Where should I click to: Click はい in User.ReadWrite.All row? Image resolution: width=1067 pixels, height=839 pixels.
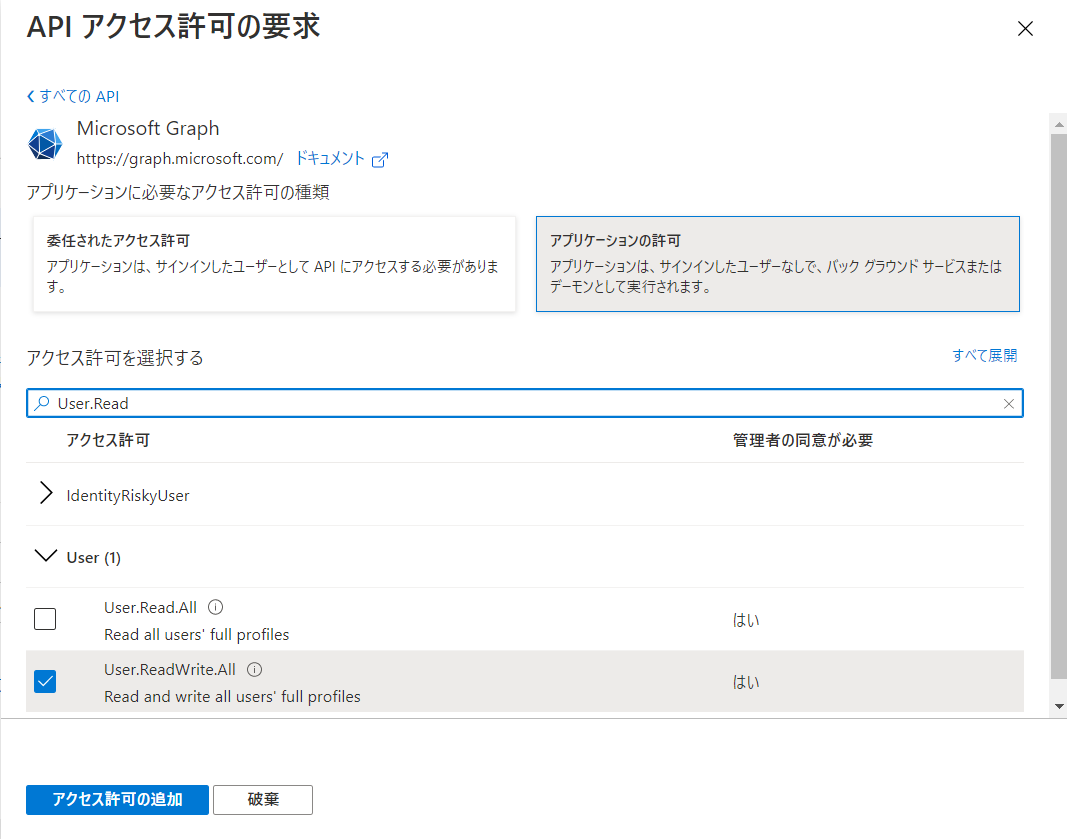pos(746,682)
